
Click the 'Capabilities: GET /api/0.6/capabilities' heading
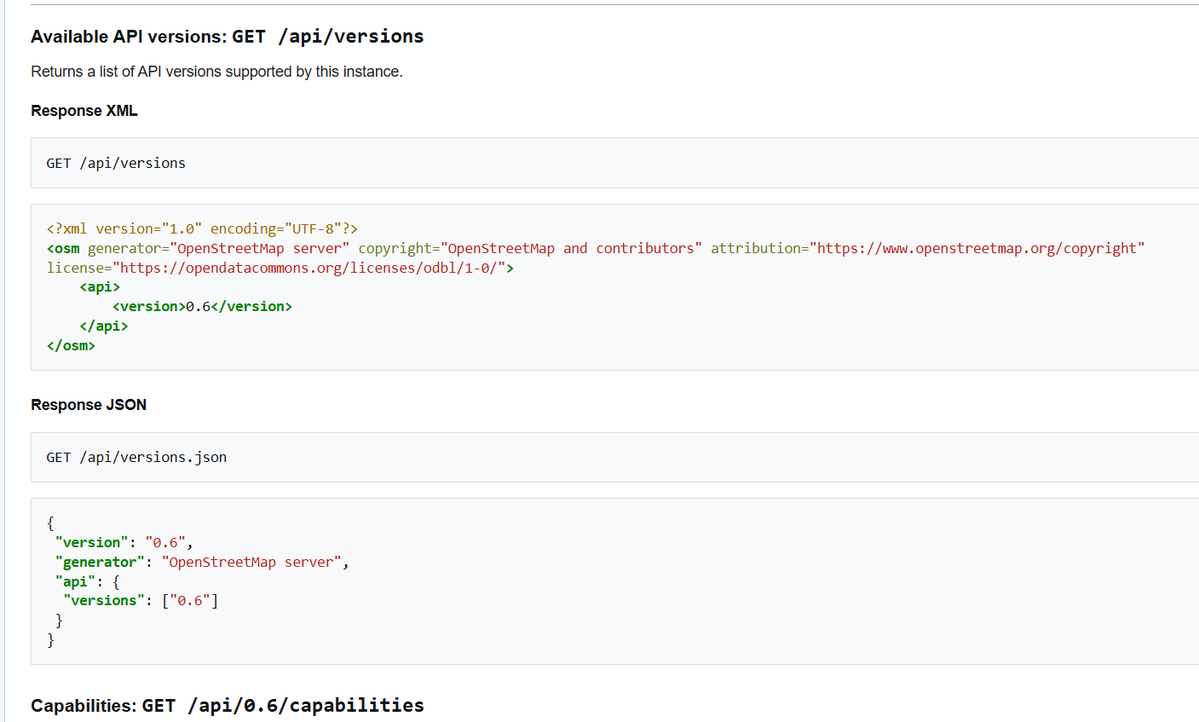click(227, 705)
